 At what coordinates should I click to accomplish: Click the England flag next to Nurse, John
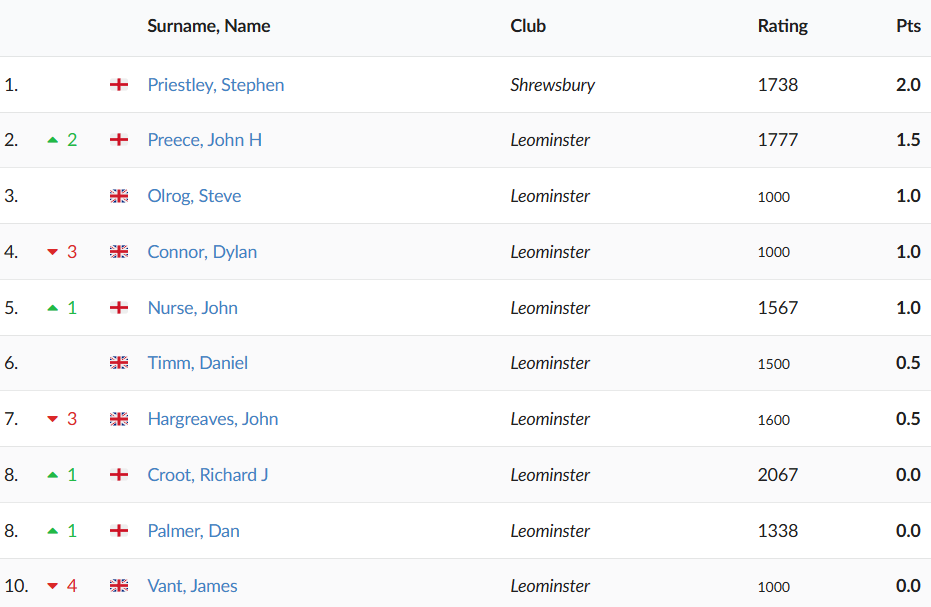[x=119, y=308]
